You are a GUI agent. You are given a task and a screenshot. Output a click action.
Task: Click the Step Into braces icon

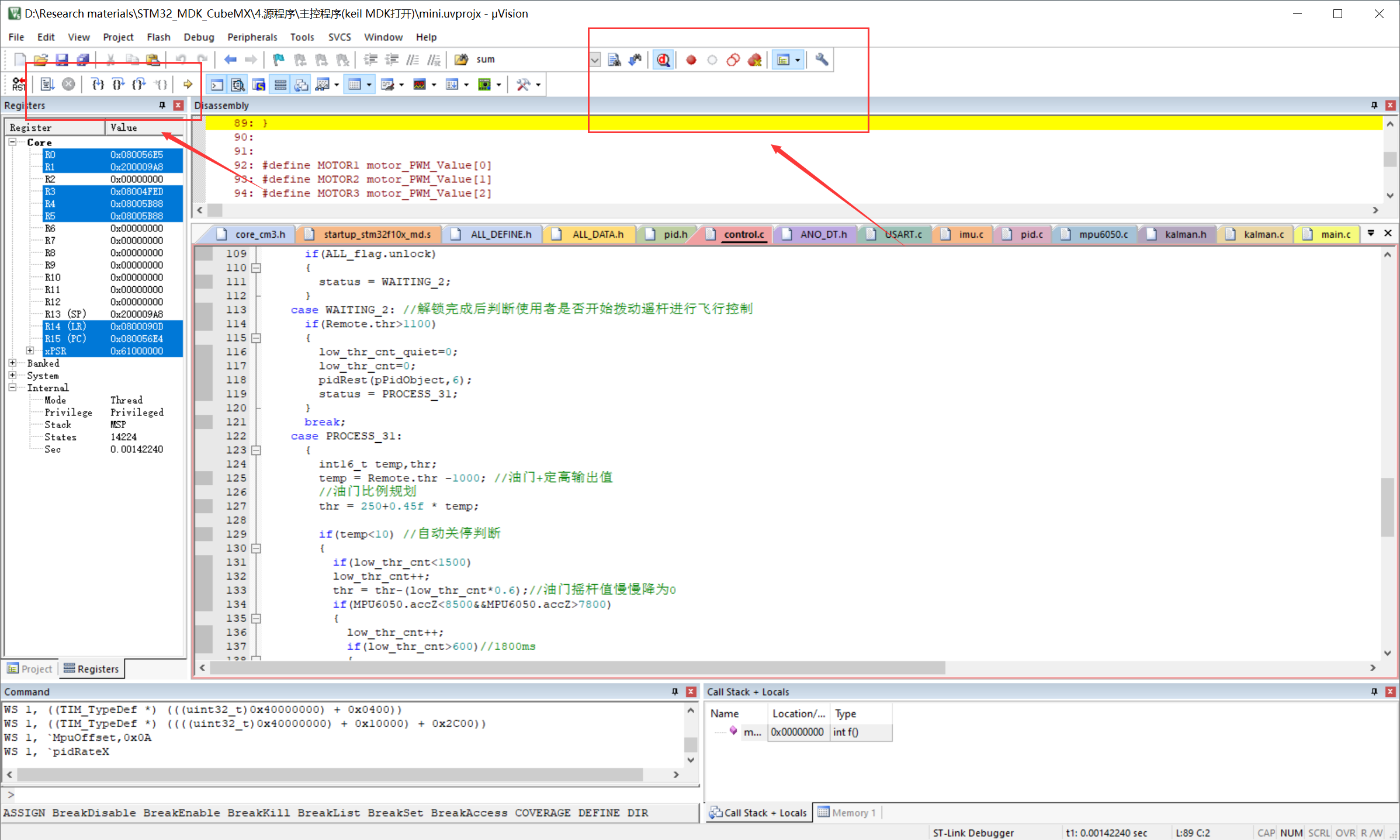tap(98, 85)
